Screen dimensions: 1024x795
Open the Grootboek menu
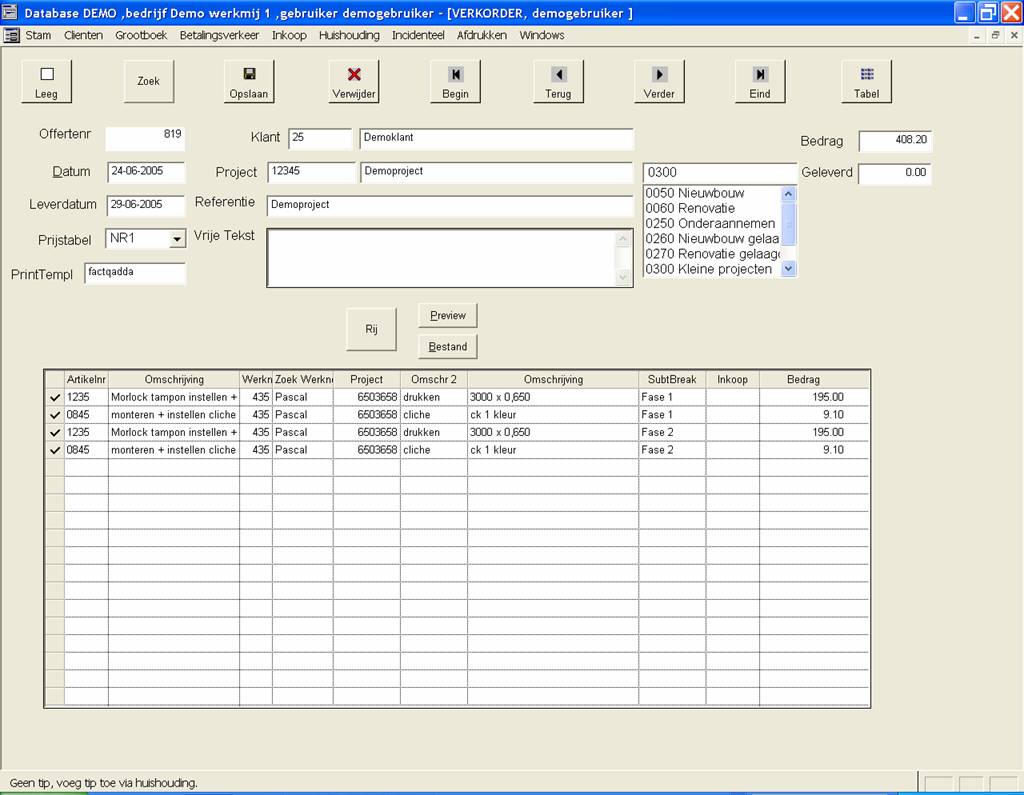point(141,35)
